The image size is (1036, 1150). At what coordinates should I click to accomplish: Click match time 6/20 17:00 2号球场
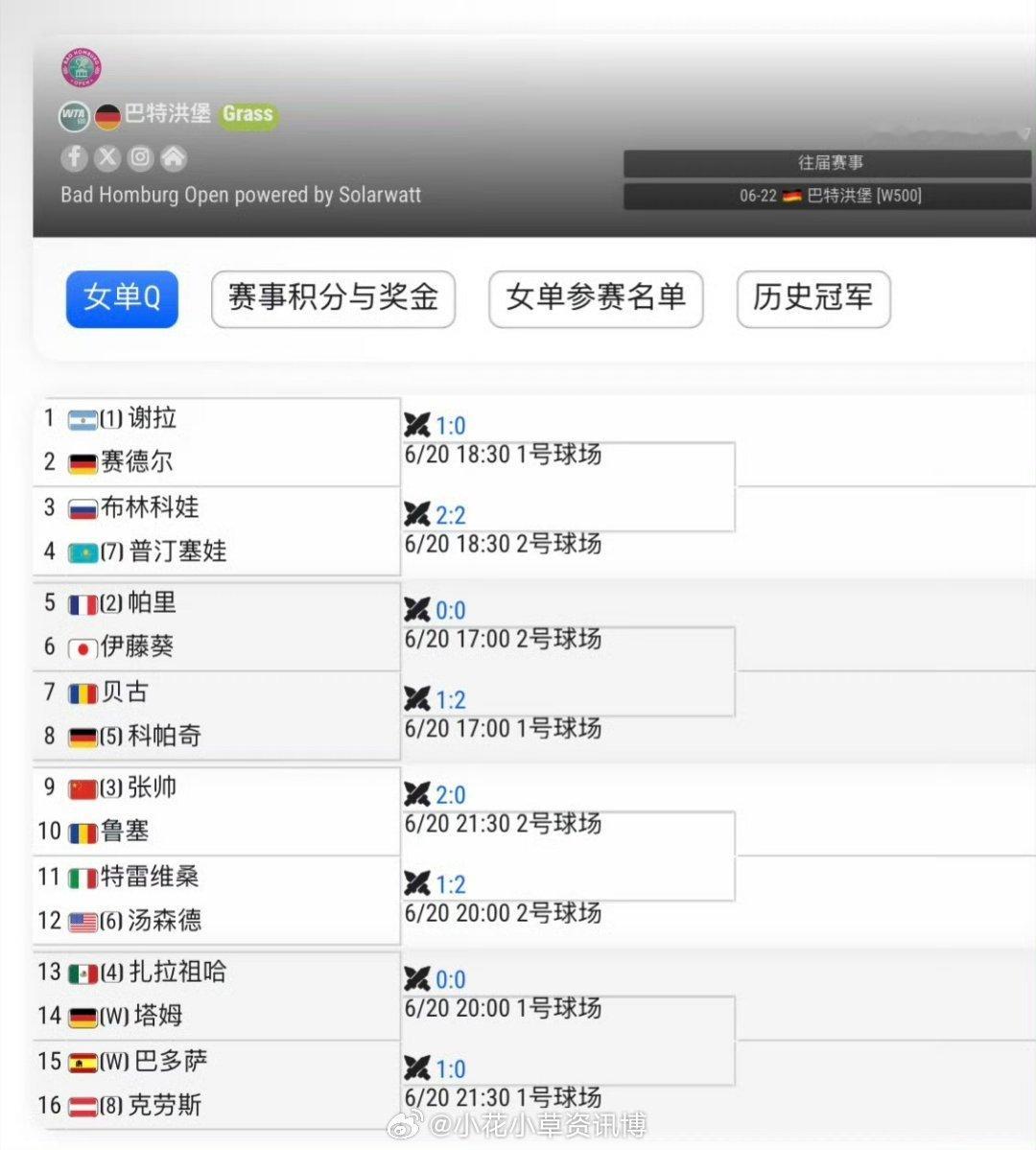[504, 641]
